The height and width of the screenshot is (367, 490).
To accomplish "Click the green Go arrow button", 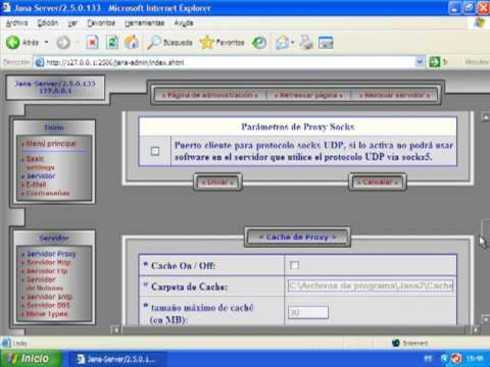I will (x=434, y=62).
